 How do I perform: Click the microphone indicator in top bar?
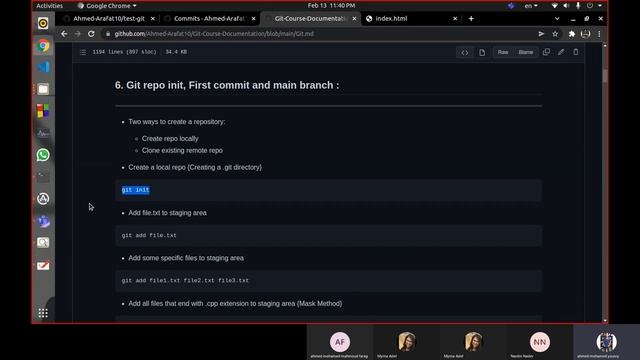pos(578,6)
